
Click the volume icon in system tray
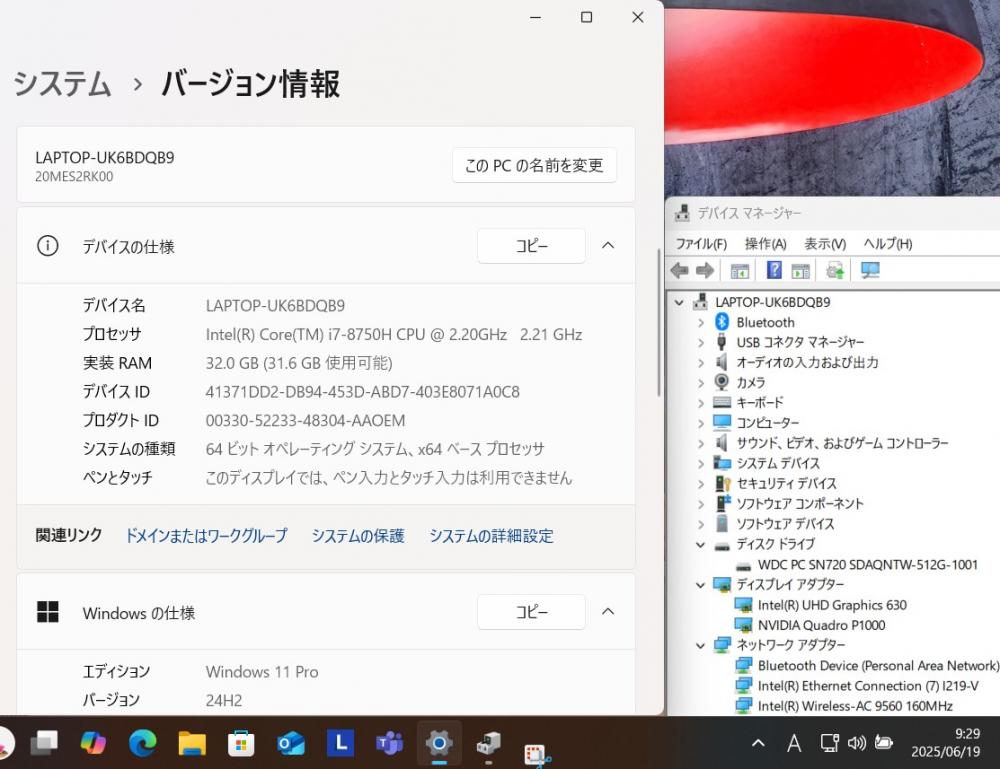pos(857,742)
